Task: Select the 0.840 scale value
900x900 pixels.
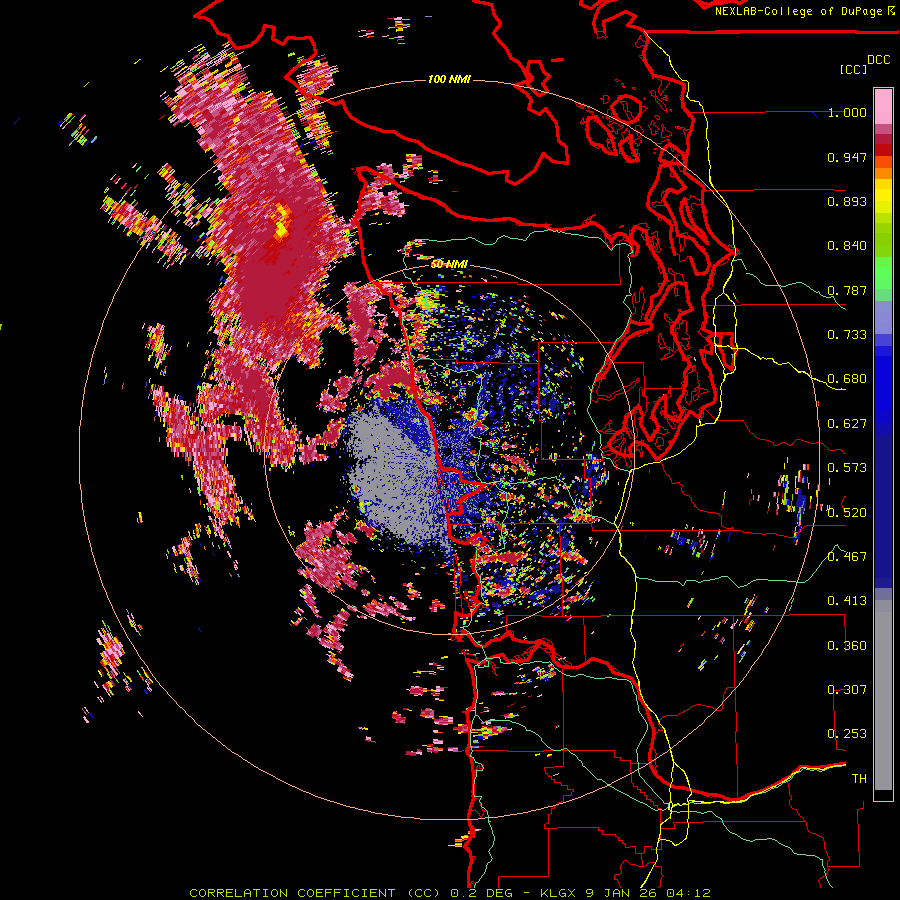Action: pos(847,246)
